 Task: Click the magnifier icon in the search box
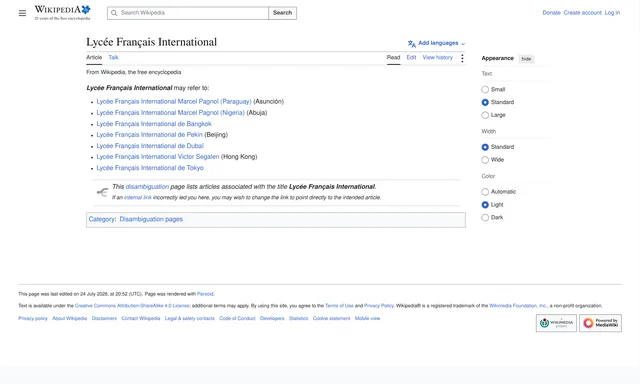click(x=114, y=13)
